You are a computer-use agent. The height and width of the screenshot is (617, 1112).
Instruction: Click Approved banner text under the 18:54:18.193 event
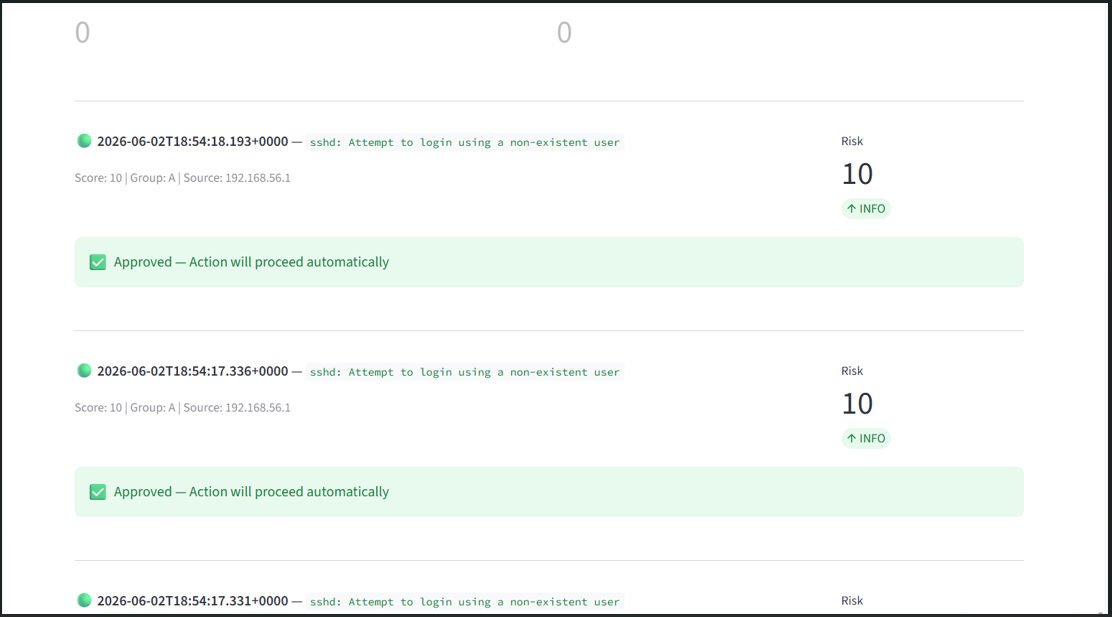[x=251, y=262]
